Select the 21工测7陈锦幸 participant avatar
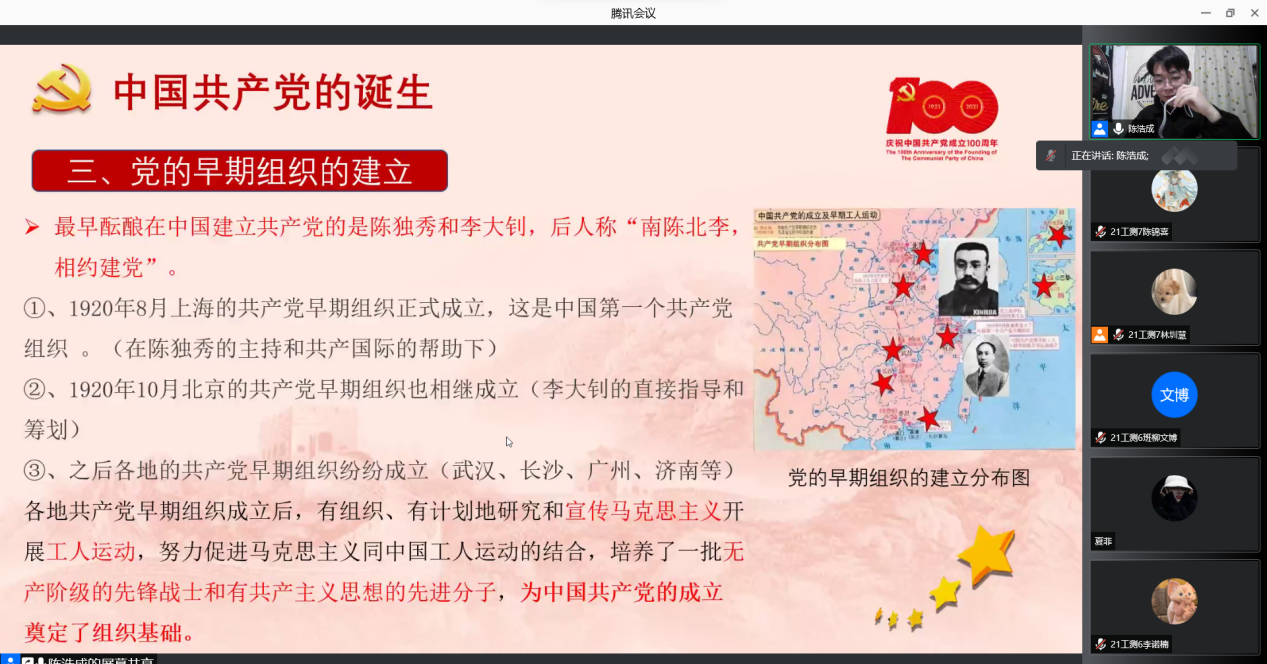 (x=1174, y=188)
